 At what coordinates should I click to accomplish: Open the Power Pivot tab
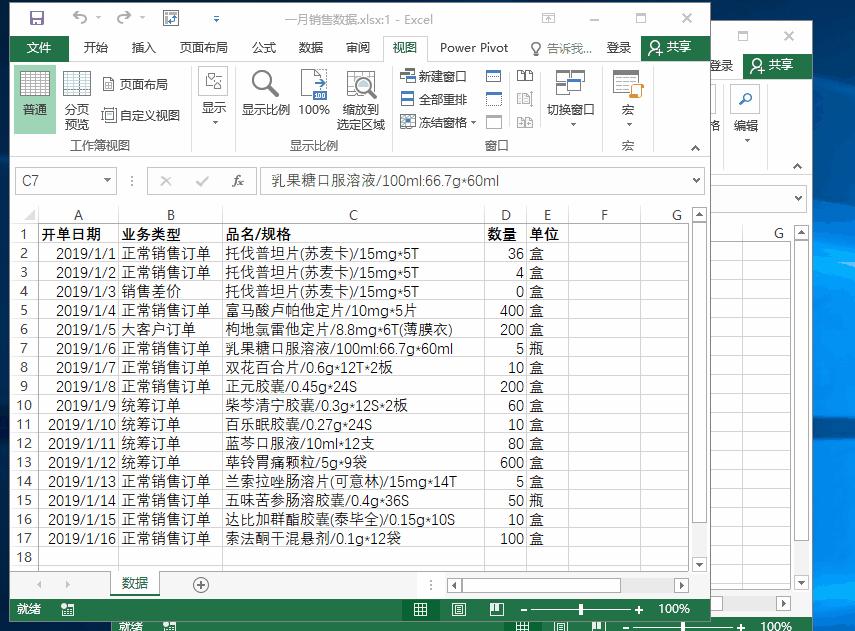473,47
